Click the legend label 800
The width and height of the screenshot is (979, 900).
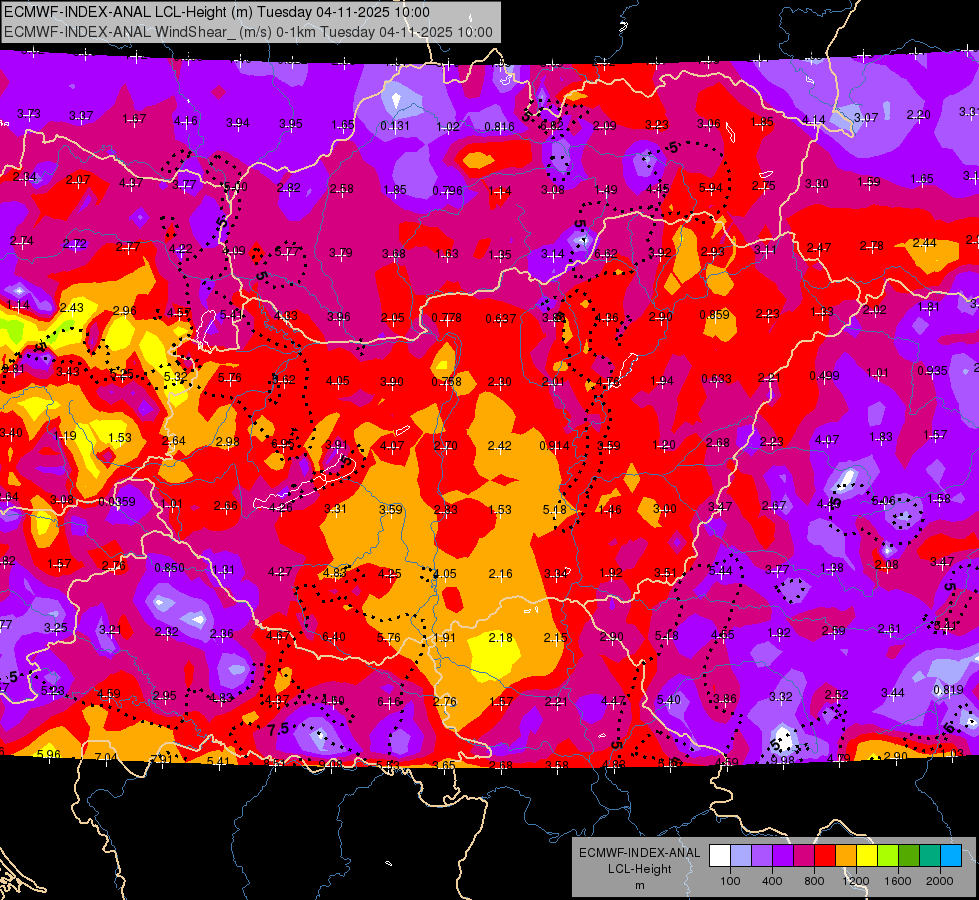814,881
